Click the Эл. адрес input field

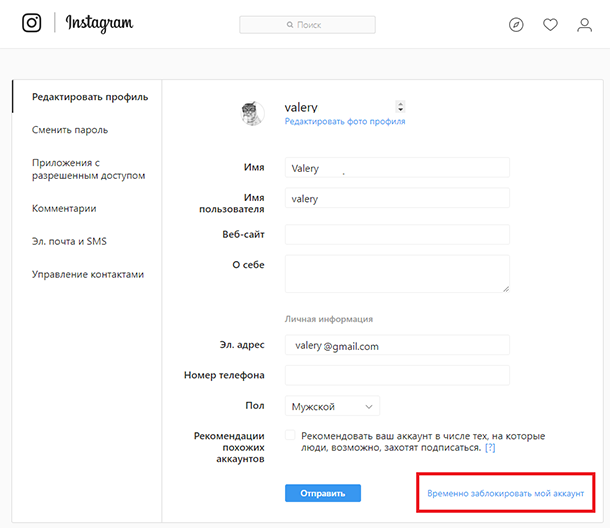397,345
